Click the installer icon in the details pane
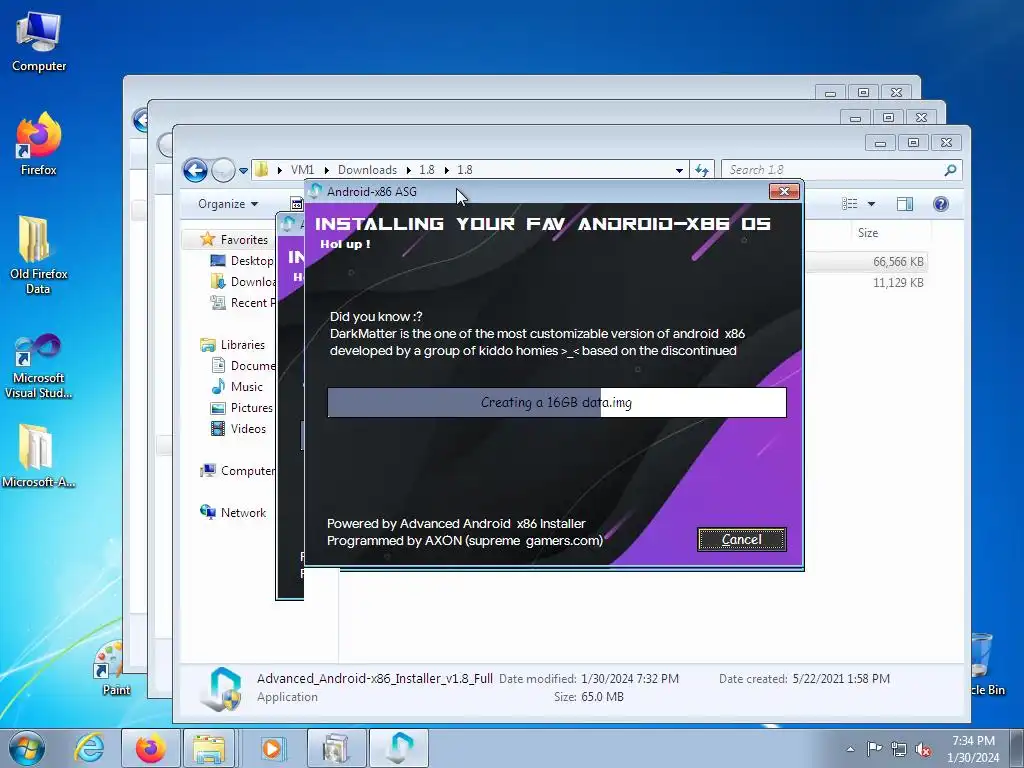The width and height of the screenshot is (1024, 768). [221, 688]
